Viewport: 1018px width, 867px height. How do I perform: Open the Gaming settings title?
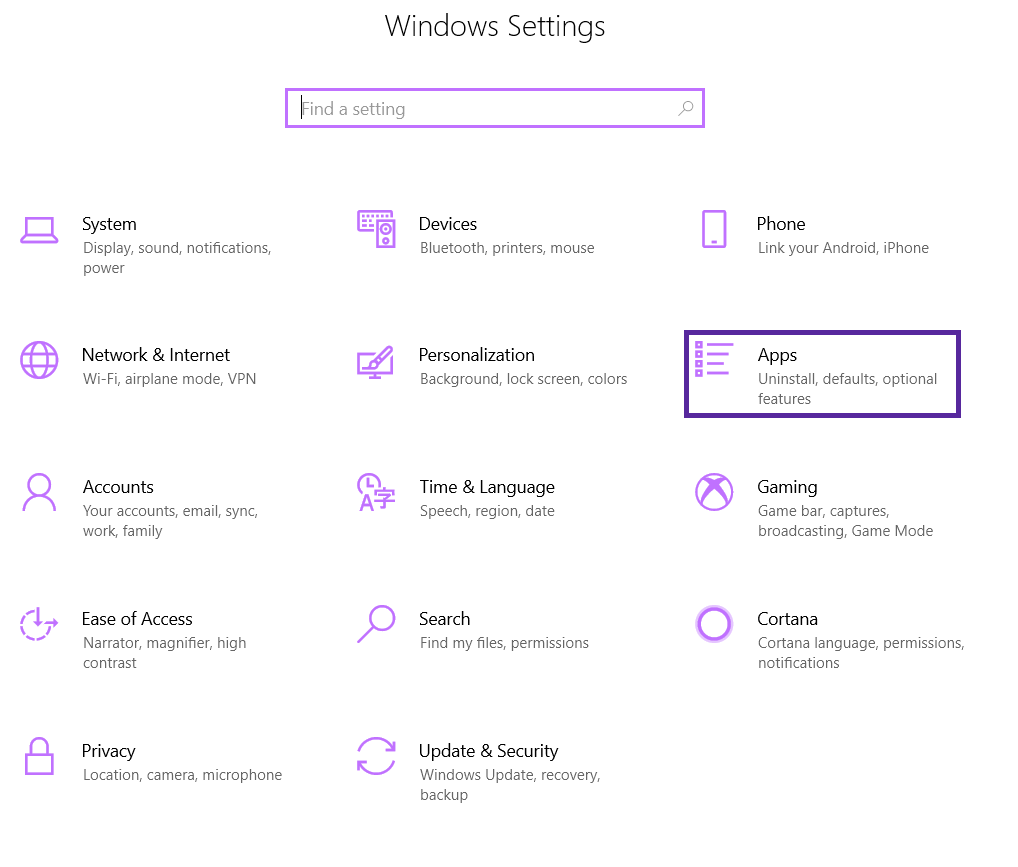tap(787, 487)
